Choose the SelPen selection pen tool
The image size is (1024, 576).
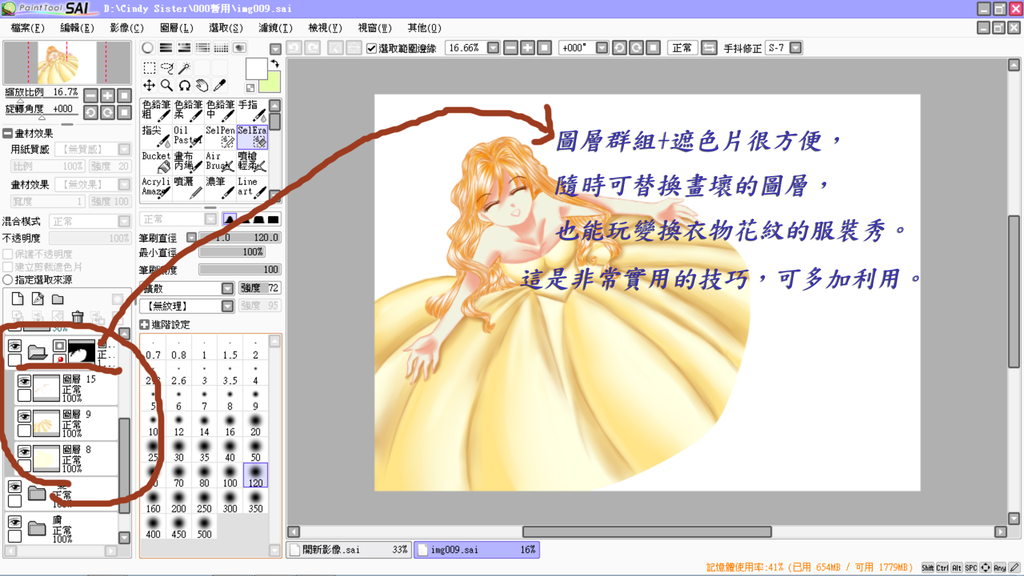(x=220, y=136)
